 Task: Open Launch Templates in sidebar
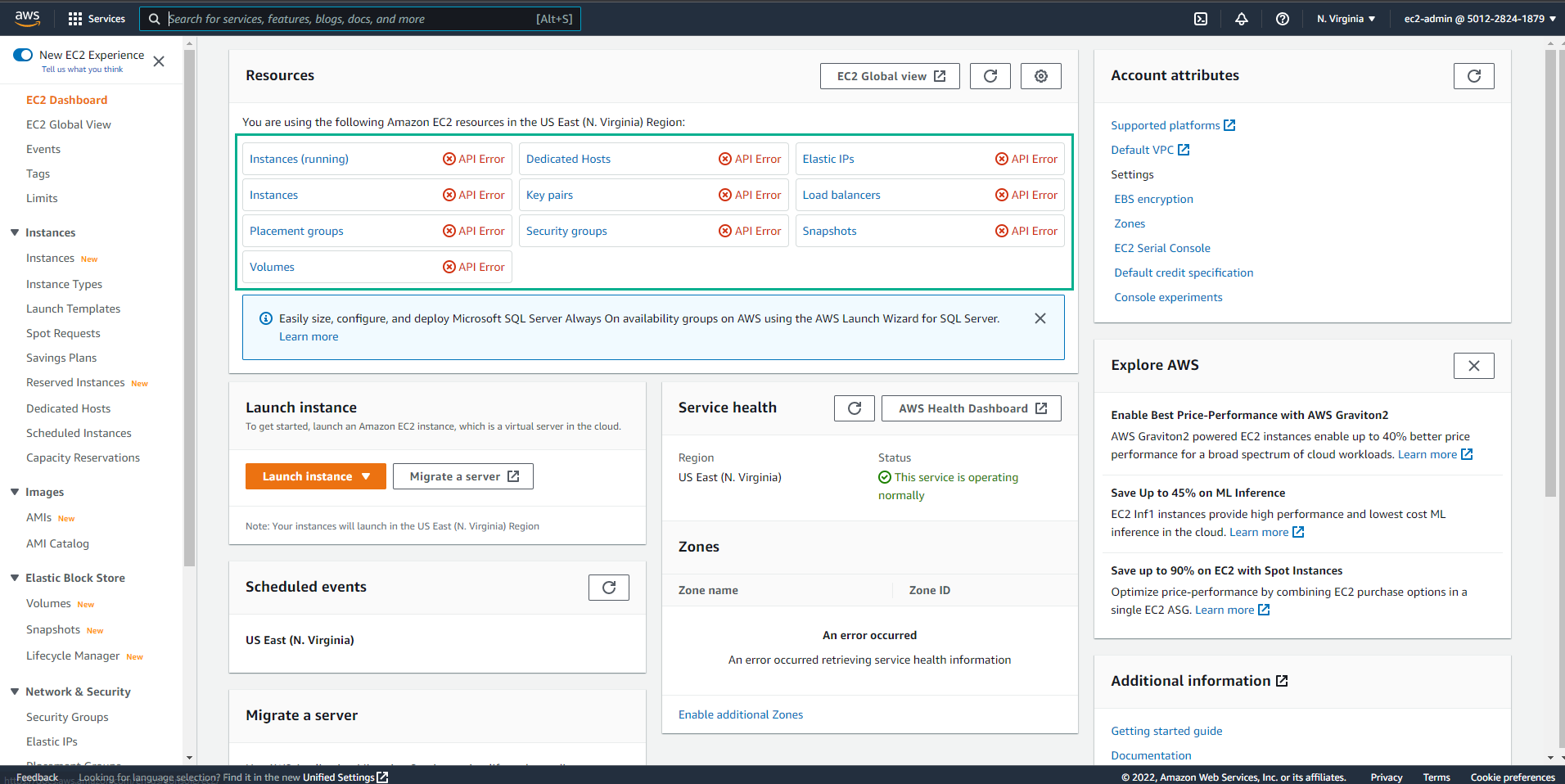(x=73, y=309)
